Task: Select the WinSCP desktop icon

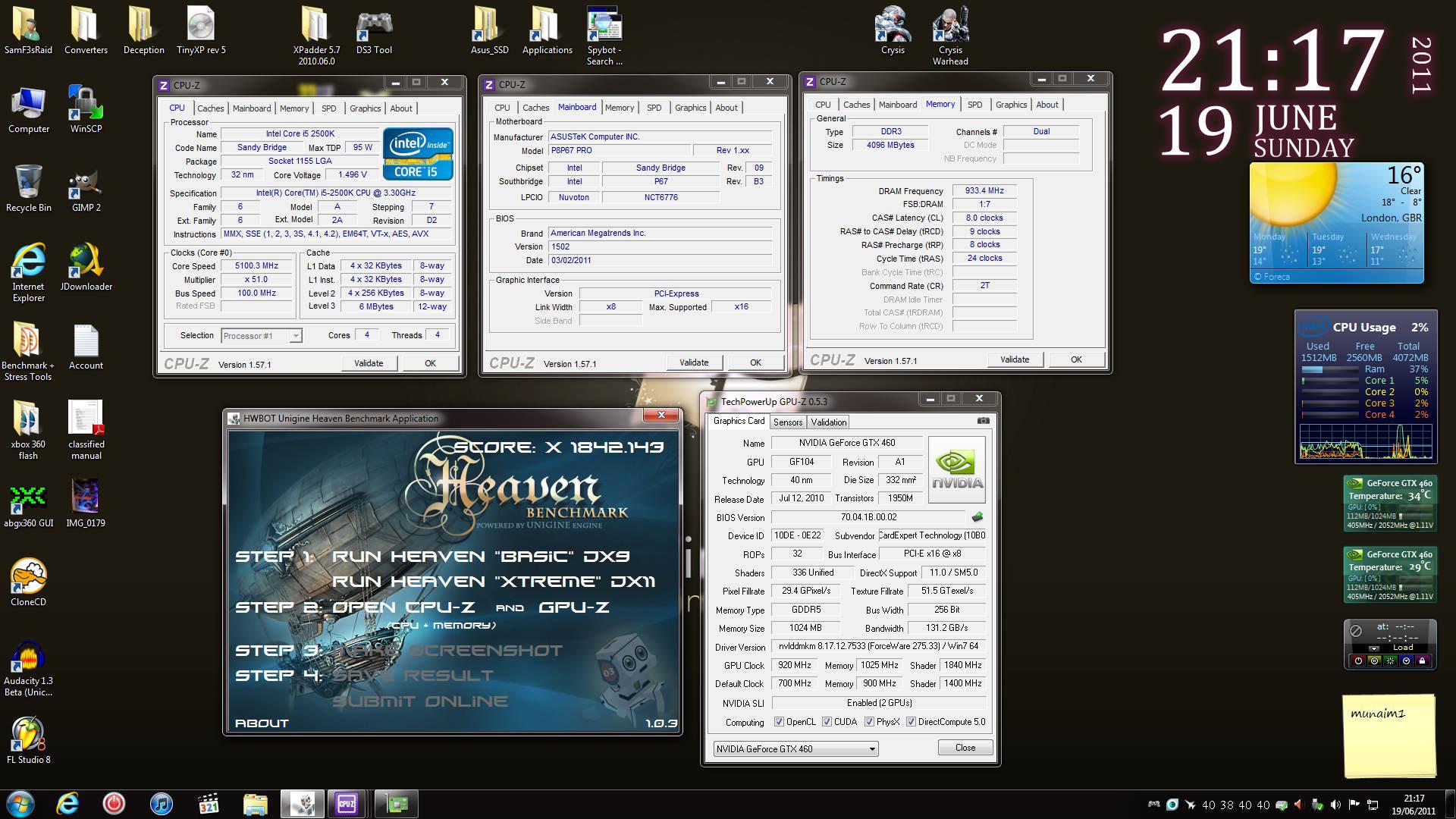Action: (86, 110)
